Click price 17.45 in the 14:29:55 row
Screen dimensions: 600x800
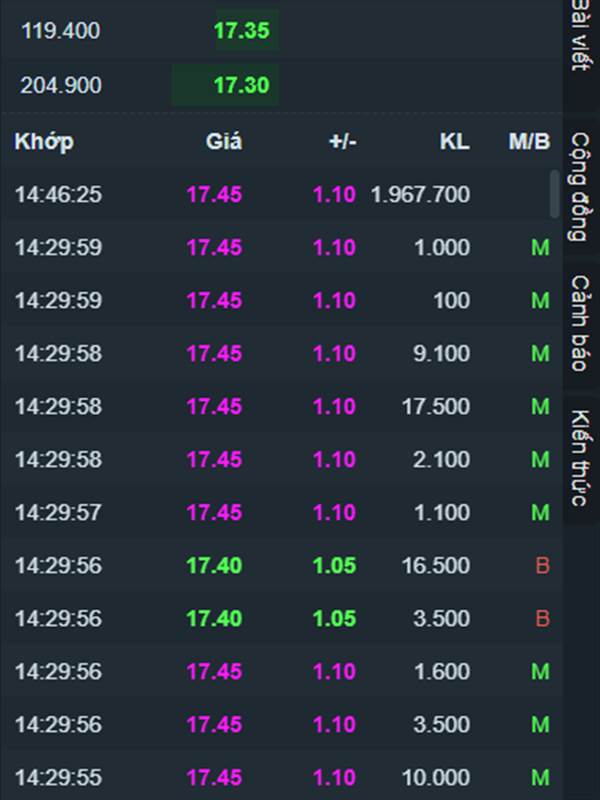(x=214, y=778)
